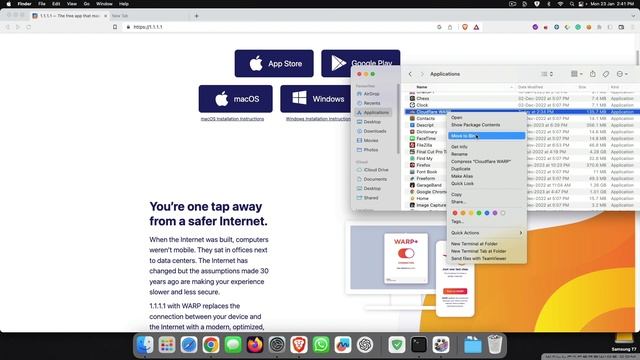Viewport: 640px width, 360px height.
Task: Apply the red tag color
Action: pyautogui.click(x=455, y=213)
